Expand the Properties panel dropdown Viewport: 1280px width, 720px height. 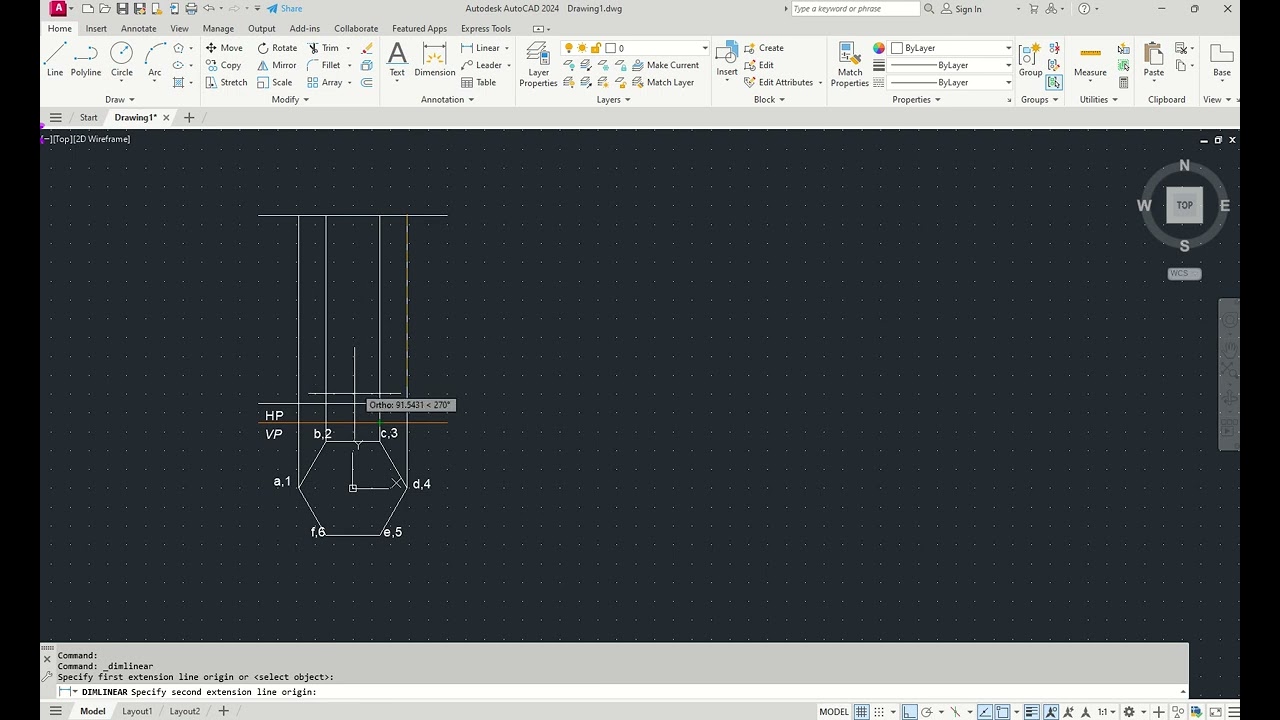(915, 99)
